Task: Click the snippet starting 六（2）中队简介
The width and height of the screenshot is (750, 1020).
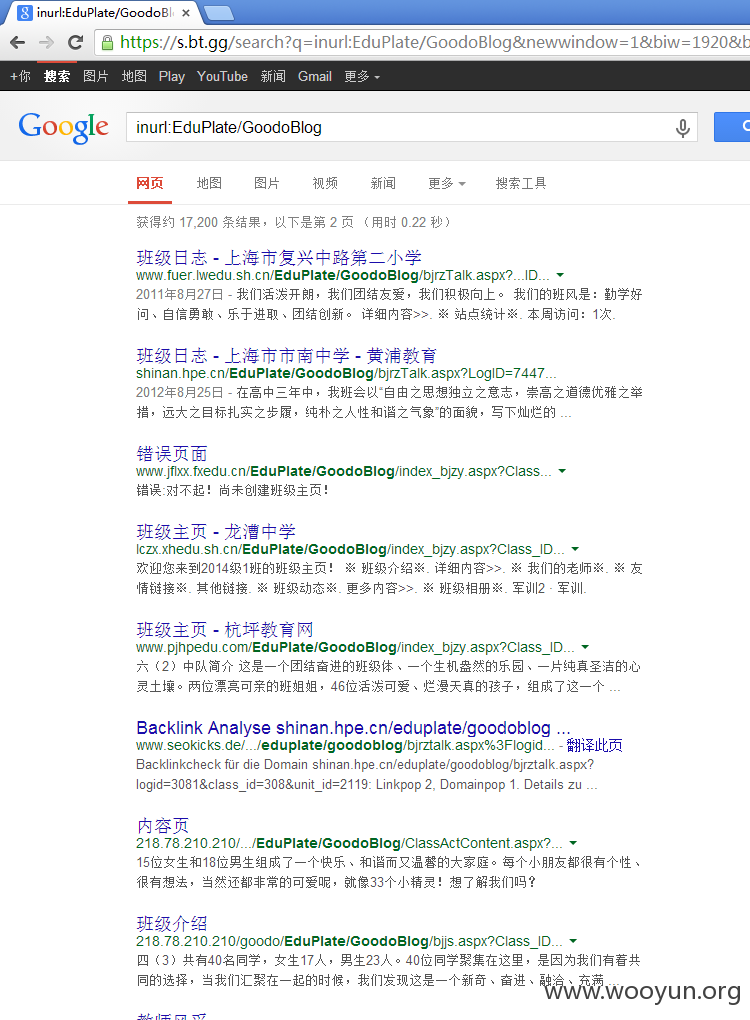Action: (388, 677)
